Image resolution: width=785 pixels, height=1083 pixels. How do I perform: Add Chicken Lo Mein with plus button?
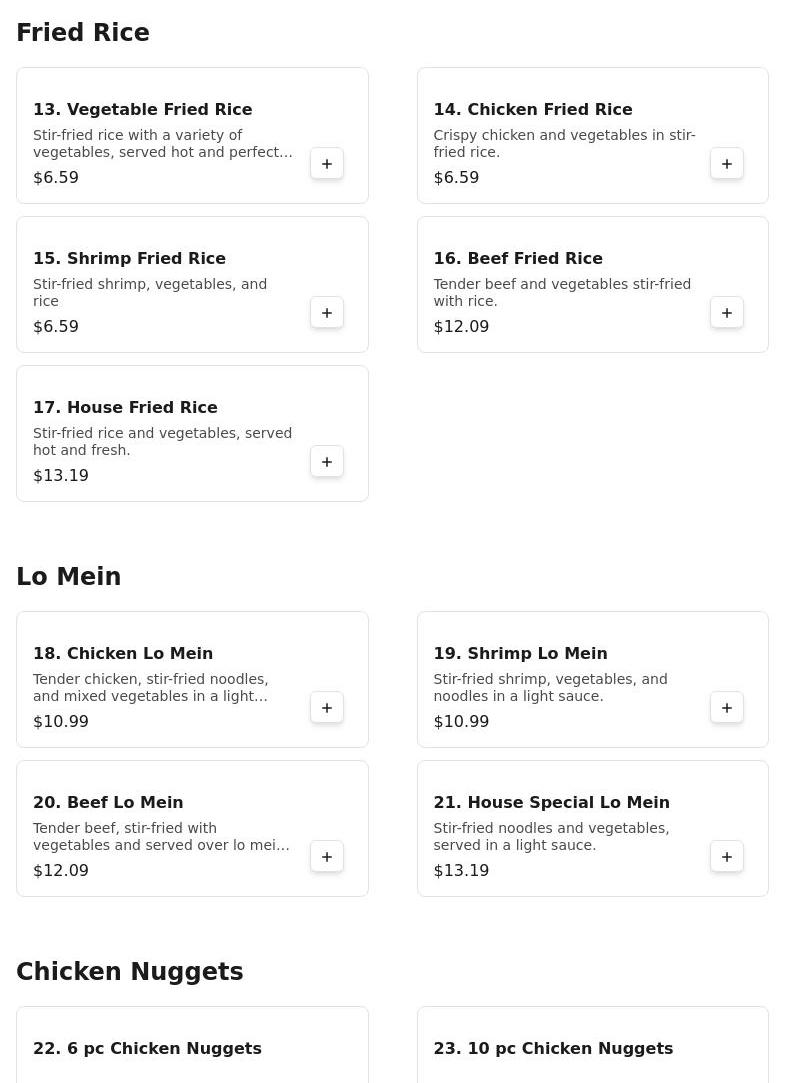327,708
